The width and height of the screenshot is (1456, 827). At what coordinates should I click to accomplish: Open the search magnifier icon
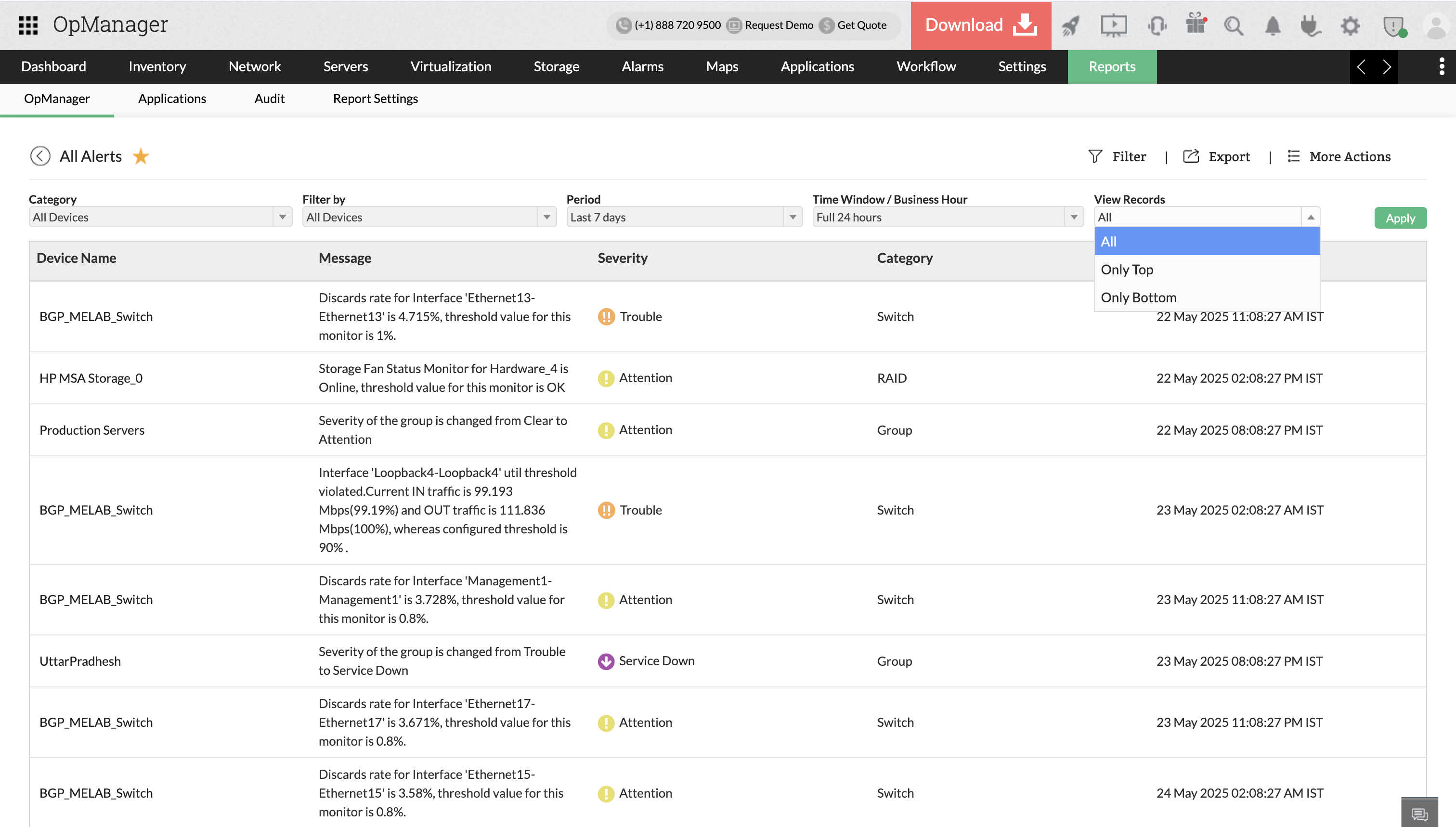coord(1233,26)
